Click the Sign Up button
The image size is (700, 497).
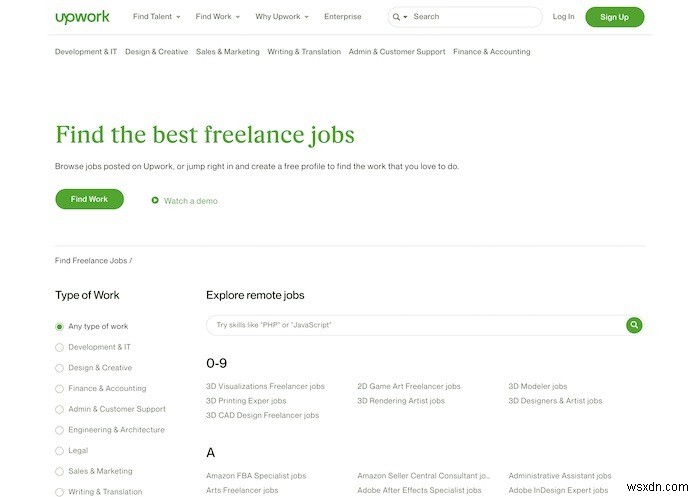(614, 17)
